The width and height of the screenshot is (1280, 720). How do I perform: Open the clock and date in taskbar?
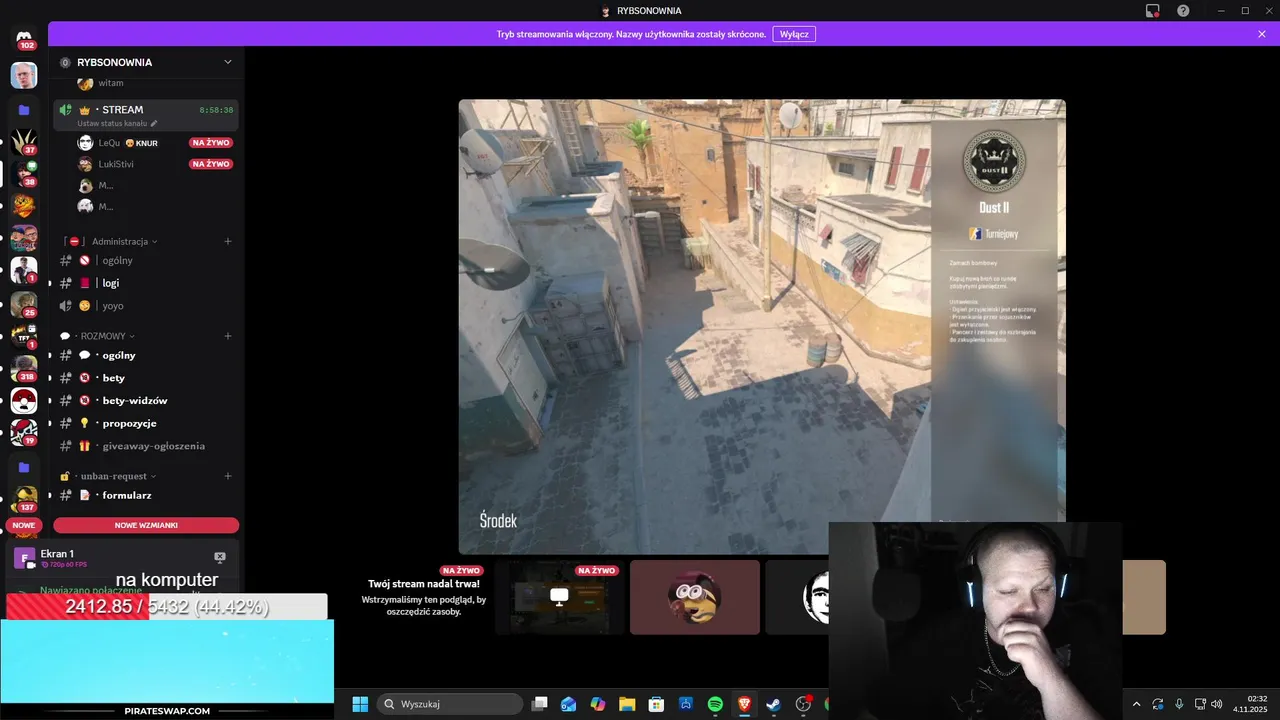point(1250,704)
